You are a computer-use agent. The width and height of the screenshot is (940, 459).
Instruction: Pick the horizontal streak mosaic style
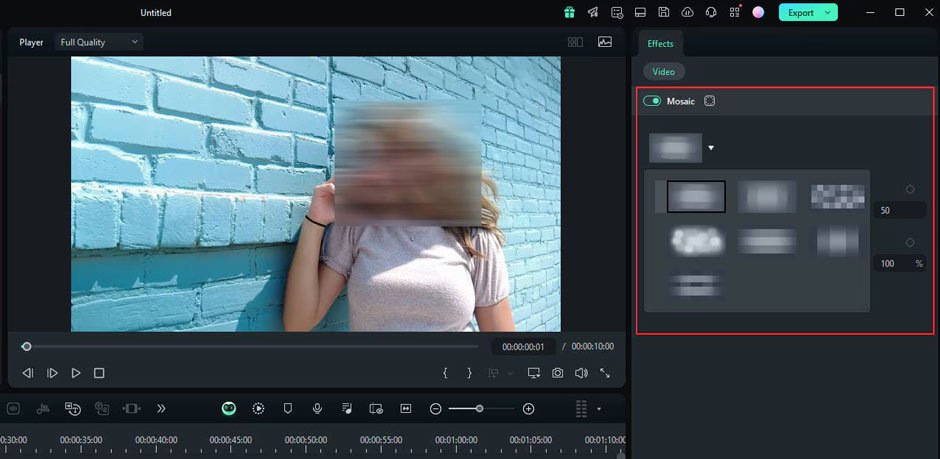767,241
